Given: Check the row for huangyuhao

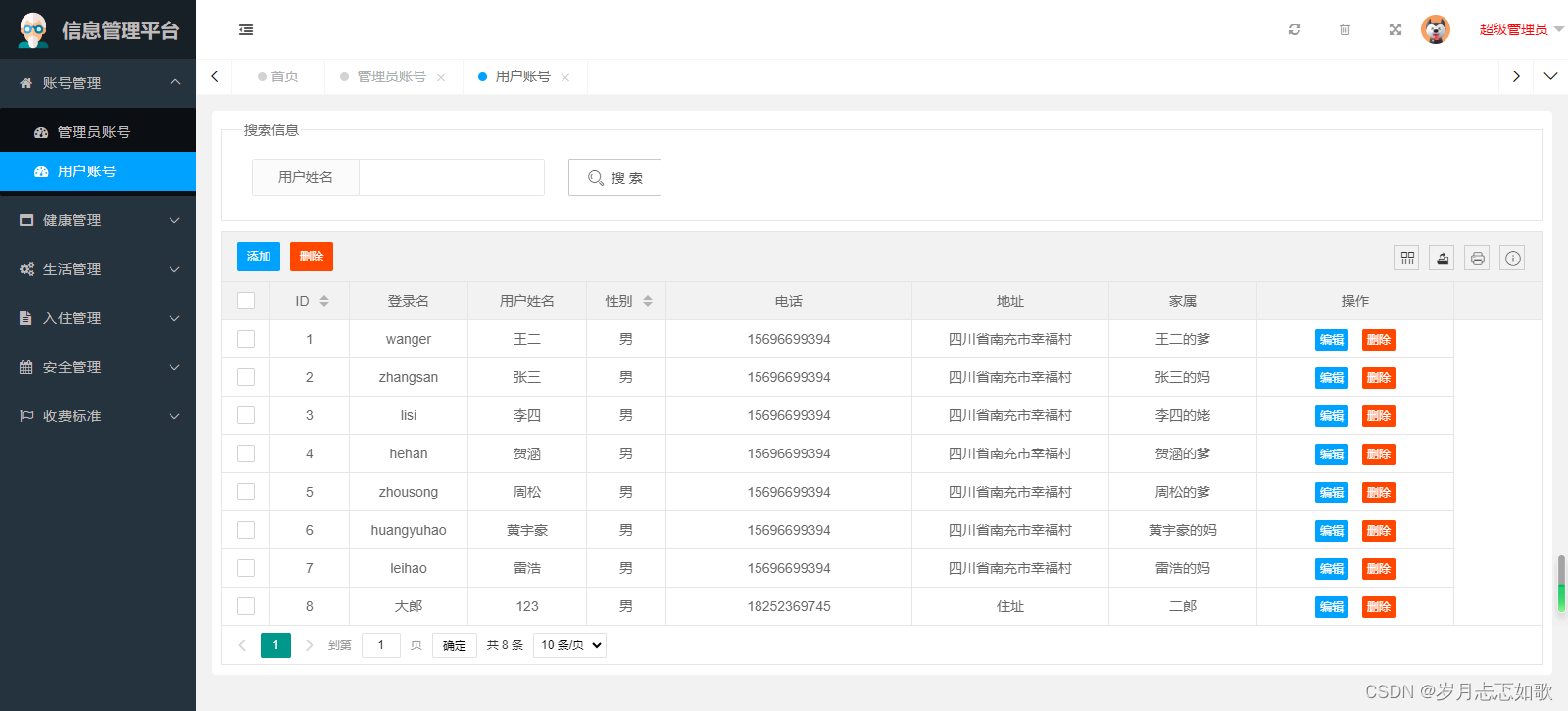Looking at the screenshot, I should [246, 530].
